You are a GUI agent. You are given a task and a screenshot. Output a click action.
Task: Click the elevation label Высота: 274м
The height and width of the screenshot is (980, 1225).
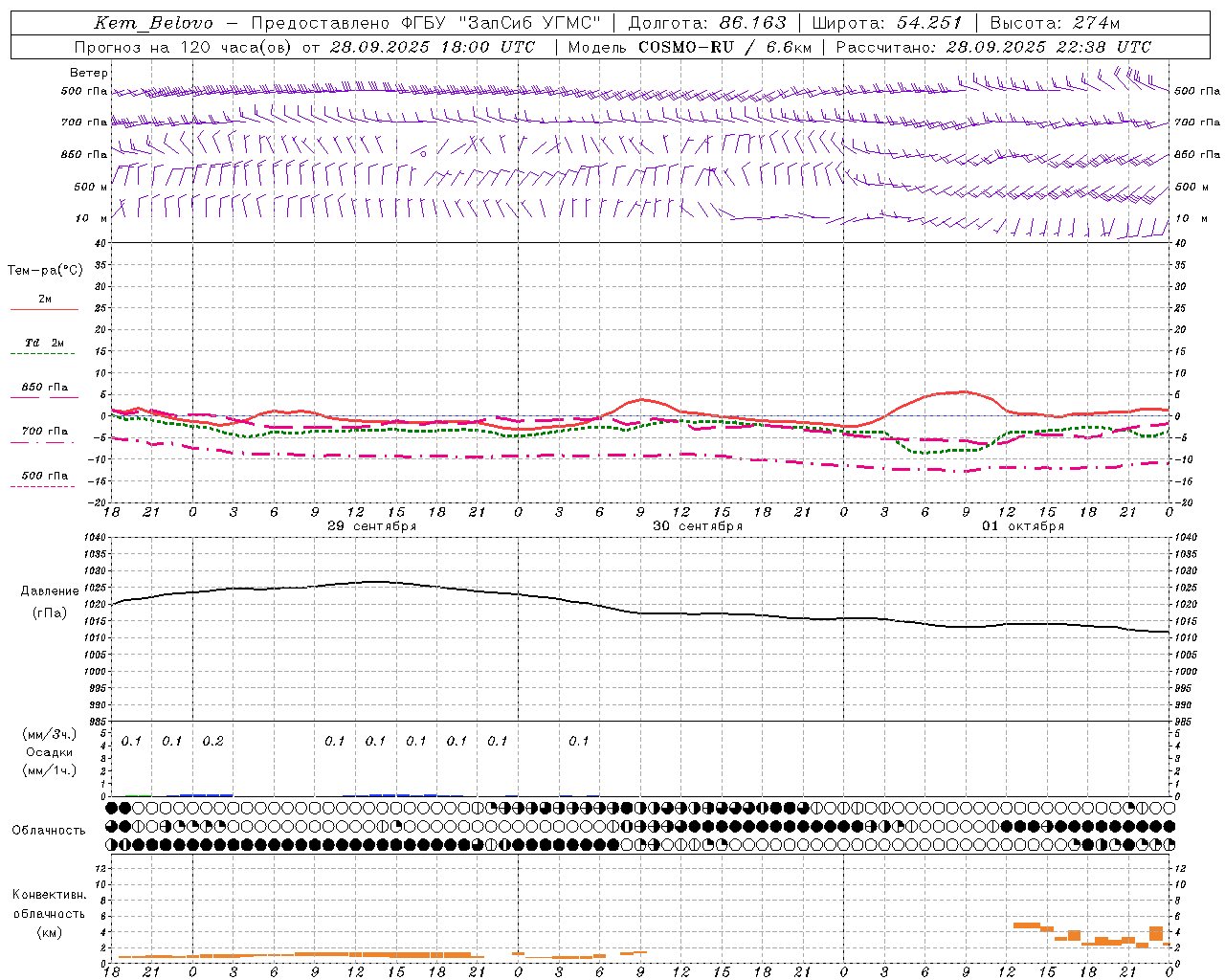click(1055, 23)
